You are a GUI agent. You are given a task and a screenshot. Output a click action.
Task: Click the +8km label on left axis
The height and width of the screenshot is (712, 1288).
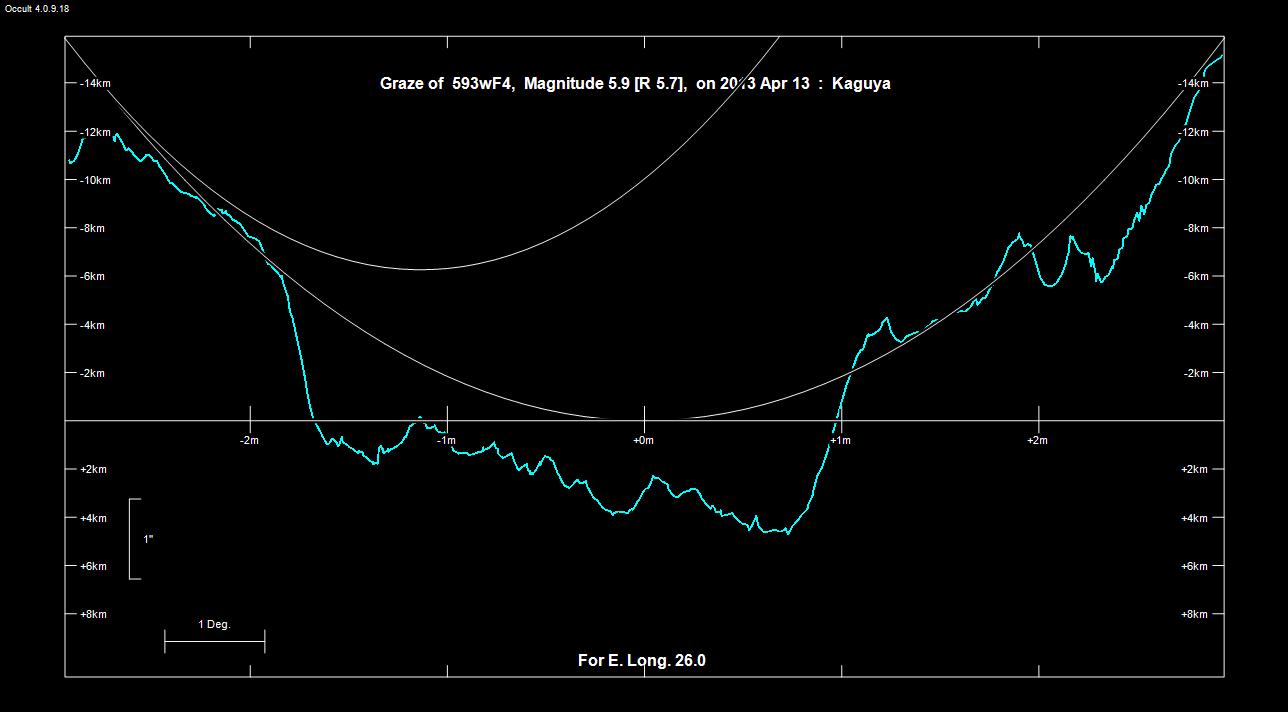(93, 615)
